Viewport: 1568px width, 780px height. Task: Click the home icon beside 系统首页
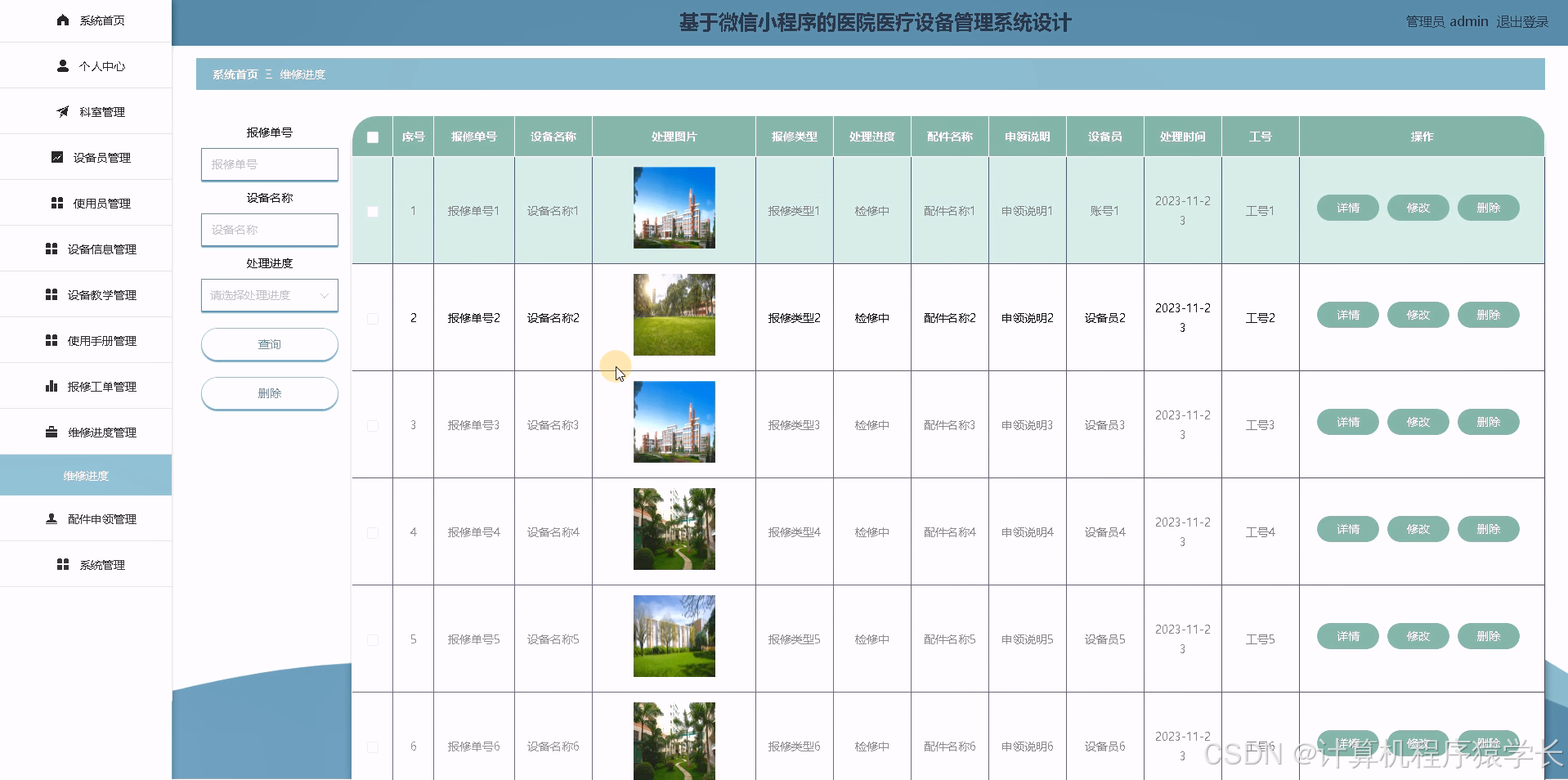click(63, 20)
